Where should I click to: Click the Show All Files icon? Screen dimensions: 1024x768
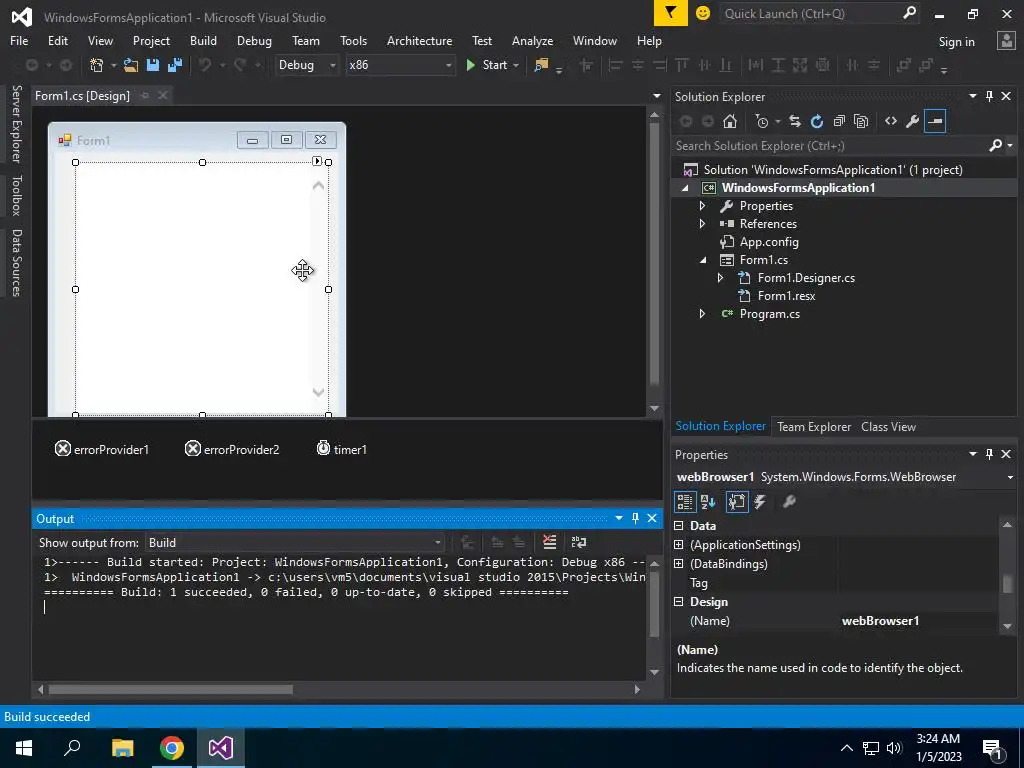pyautogui.click(x=861, y=121)
